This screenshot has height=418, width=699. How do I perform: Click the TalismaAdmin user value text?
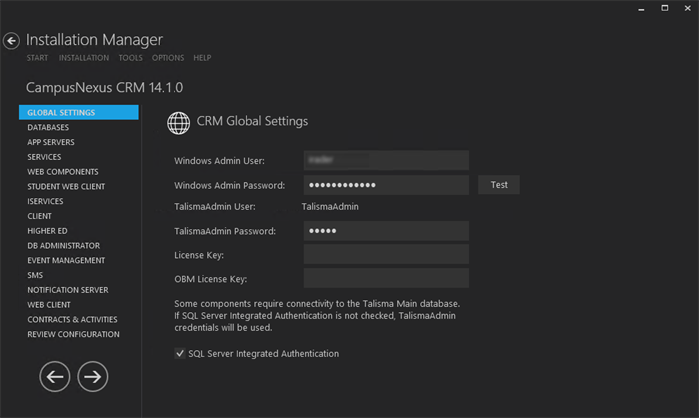tap(330, 207)
